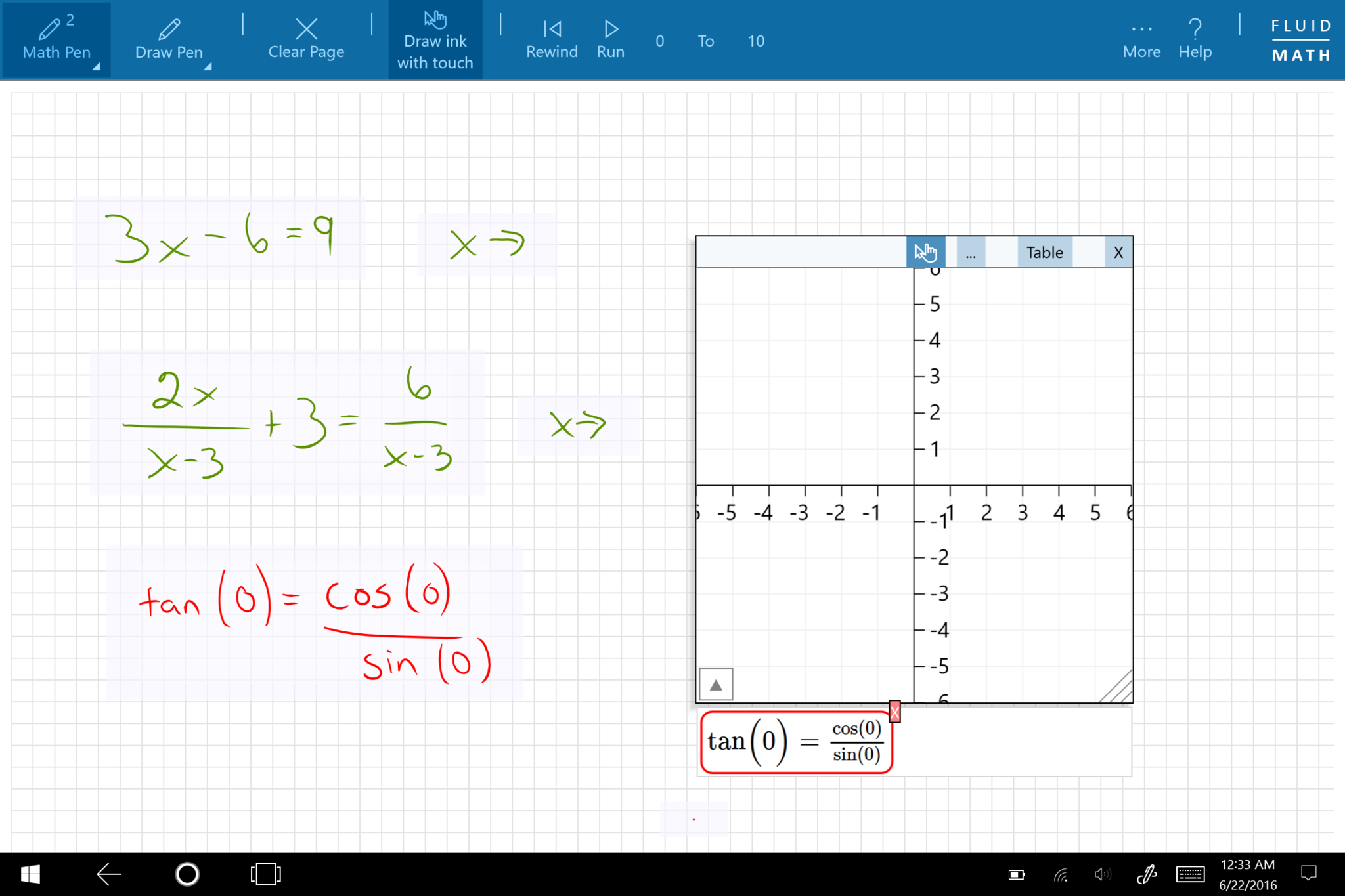
Task: Set the animation start frame to 0
Action: pos(659,40)
